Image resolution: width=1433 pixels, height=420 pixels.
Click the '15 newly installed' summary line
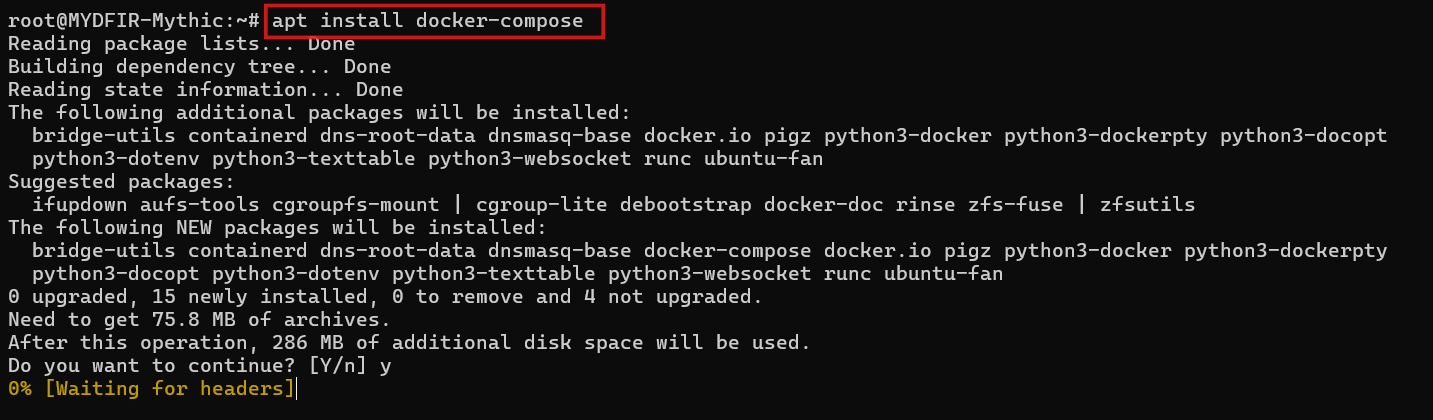coord(385,297)
